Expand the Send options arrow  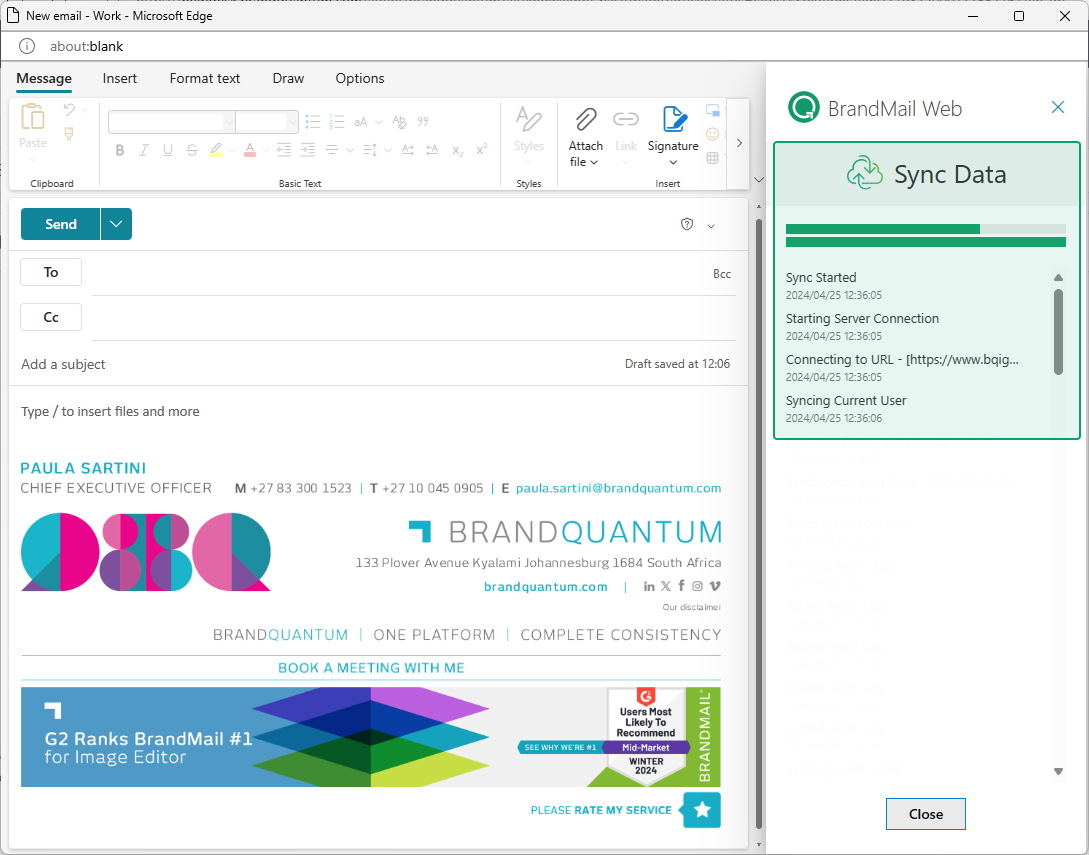pos(116,224)
